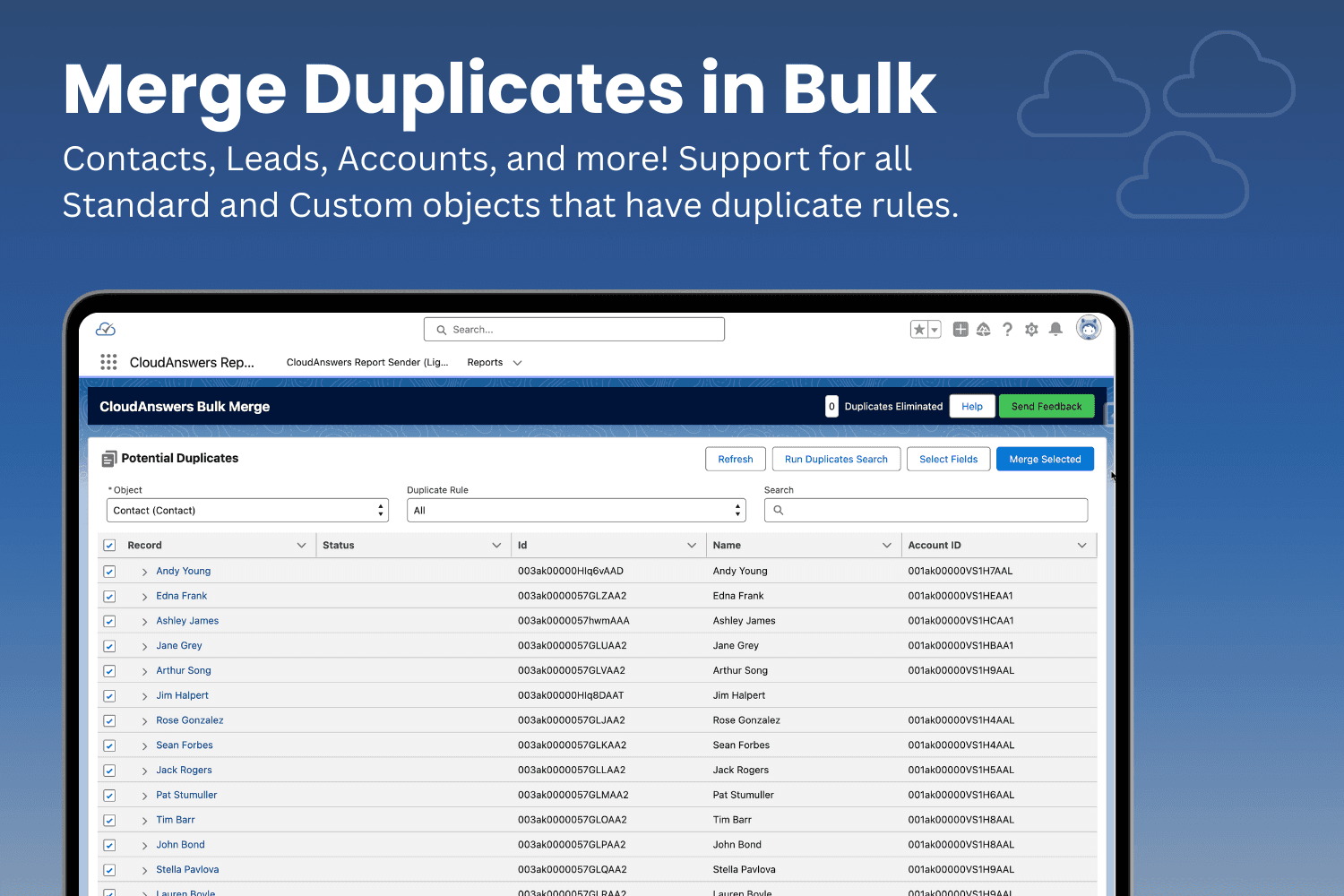Open the Name column header menu
1344x896 pixels.
[887, 546]
